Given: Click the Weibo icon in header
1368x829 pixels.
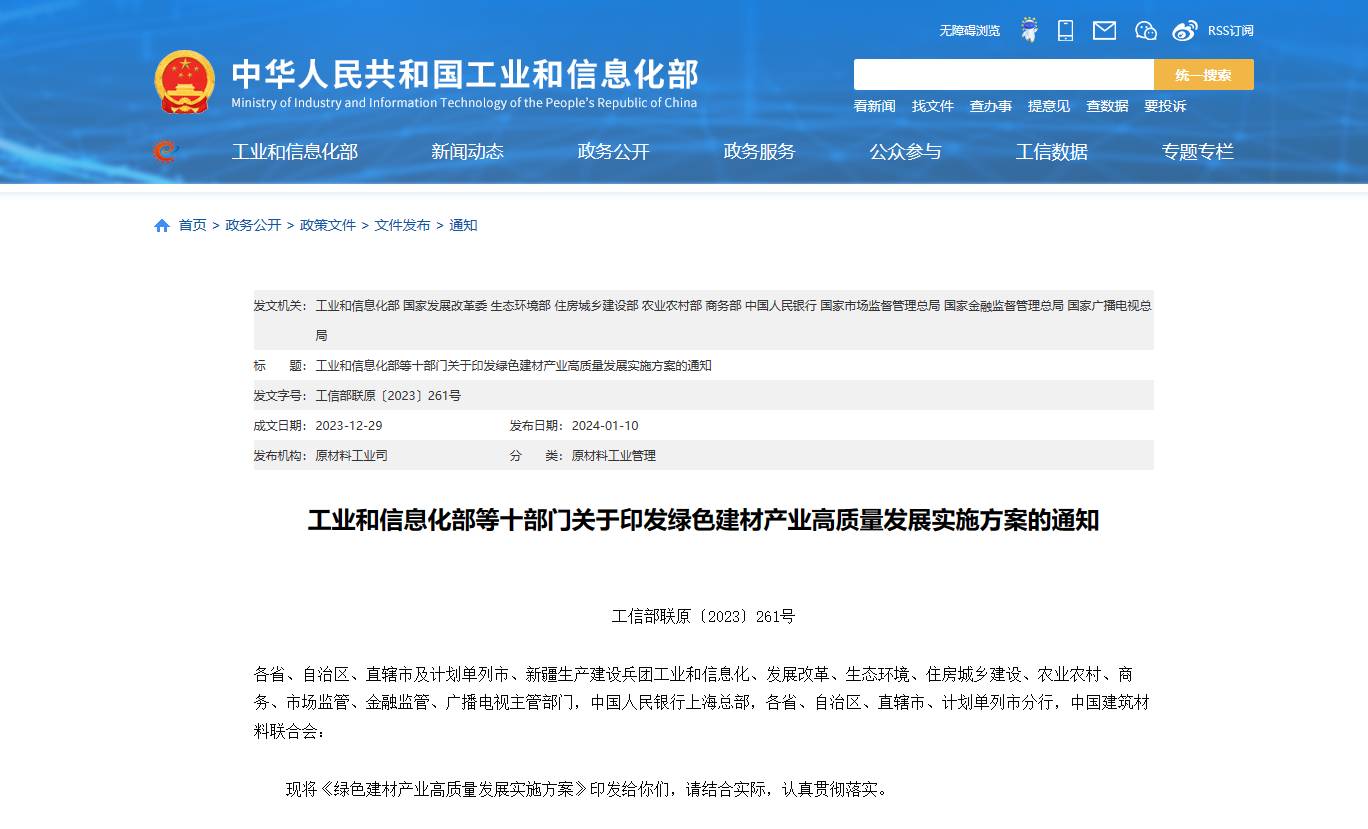Looking at the screenshot, I should tap(1184, 30).
